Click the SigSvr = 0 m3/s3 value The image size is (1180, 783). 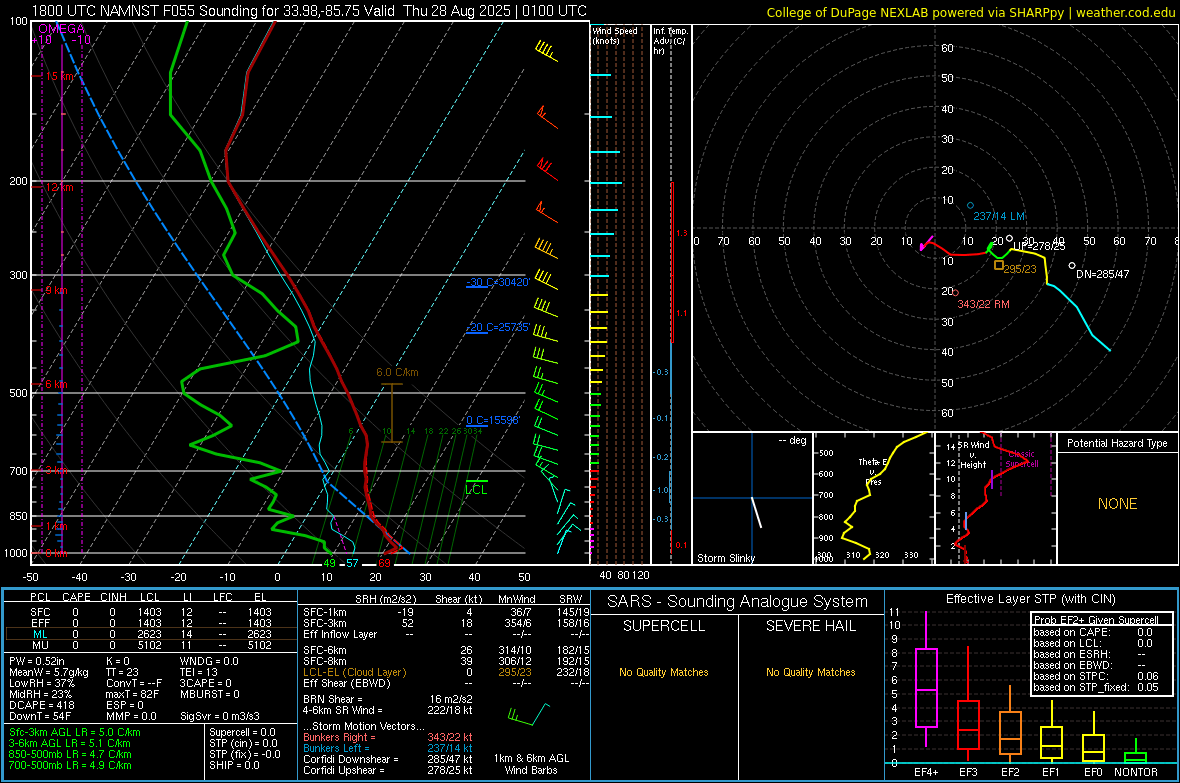pyautogui.click(x=220, y=716)
